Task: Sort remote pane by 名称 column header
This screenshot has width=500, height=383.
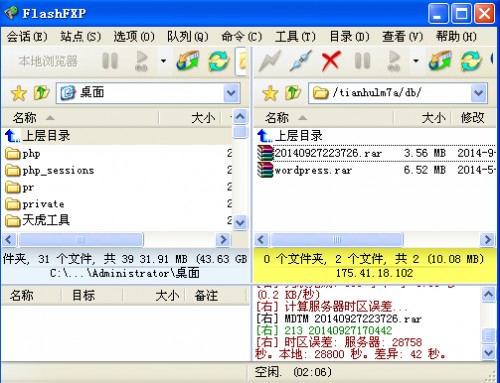Action: click(x=323, y=118)
